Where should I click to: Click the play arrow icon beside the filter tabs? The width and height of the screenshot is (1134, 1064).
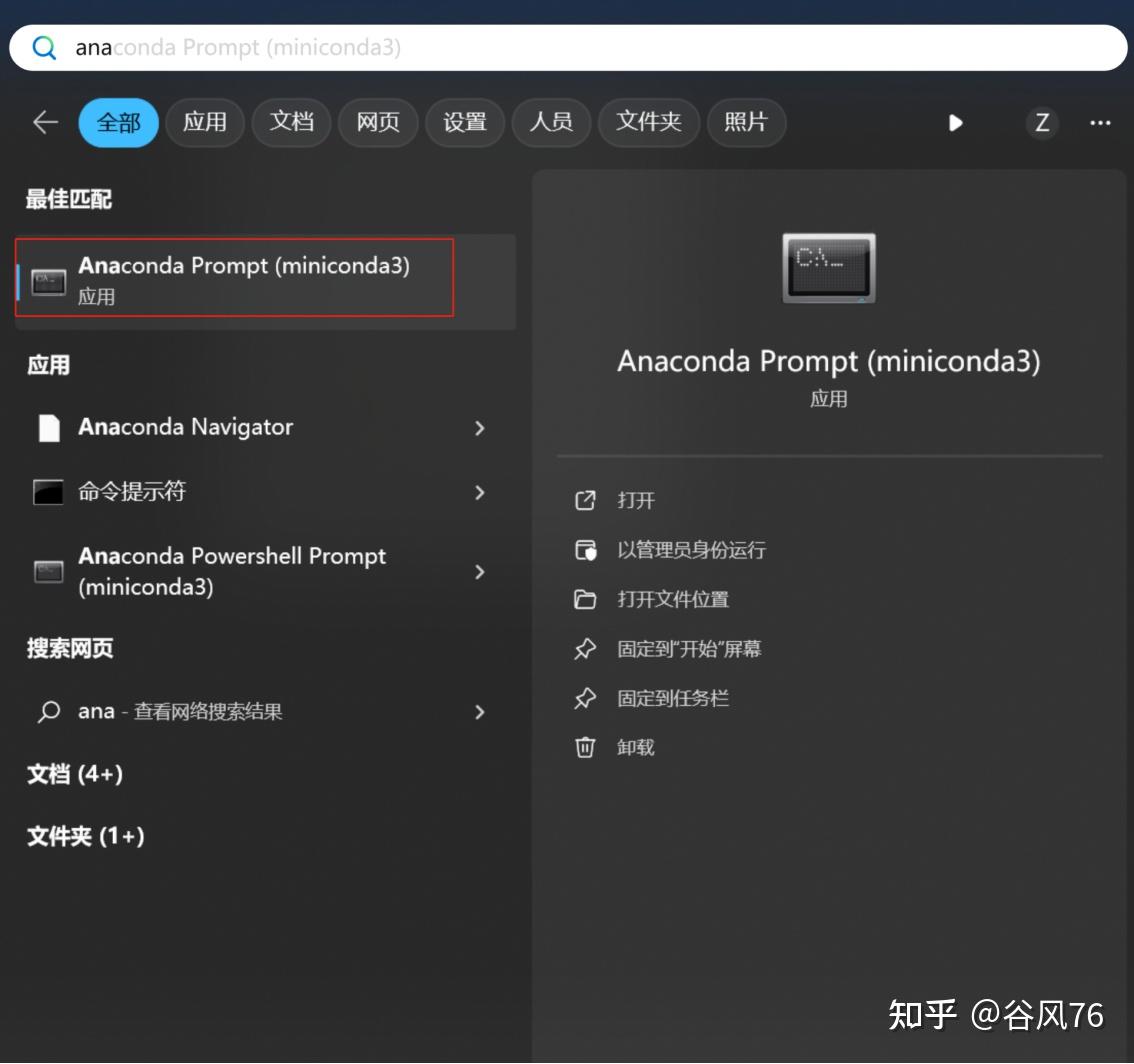pyautogui.click(x=955, y=122)
